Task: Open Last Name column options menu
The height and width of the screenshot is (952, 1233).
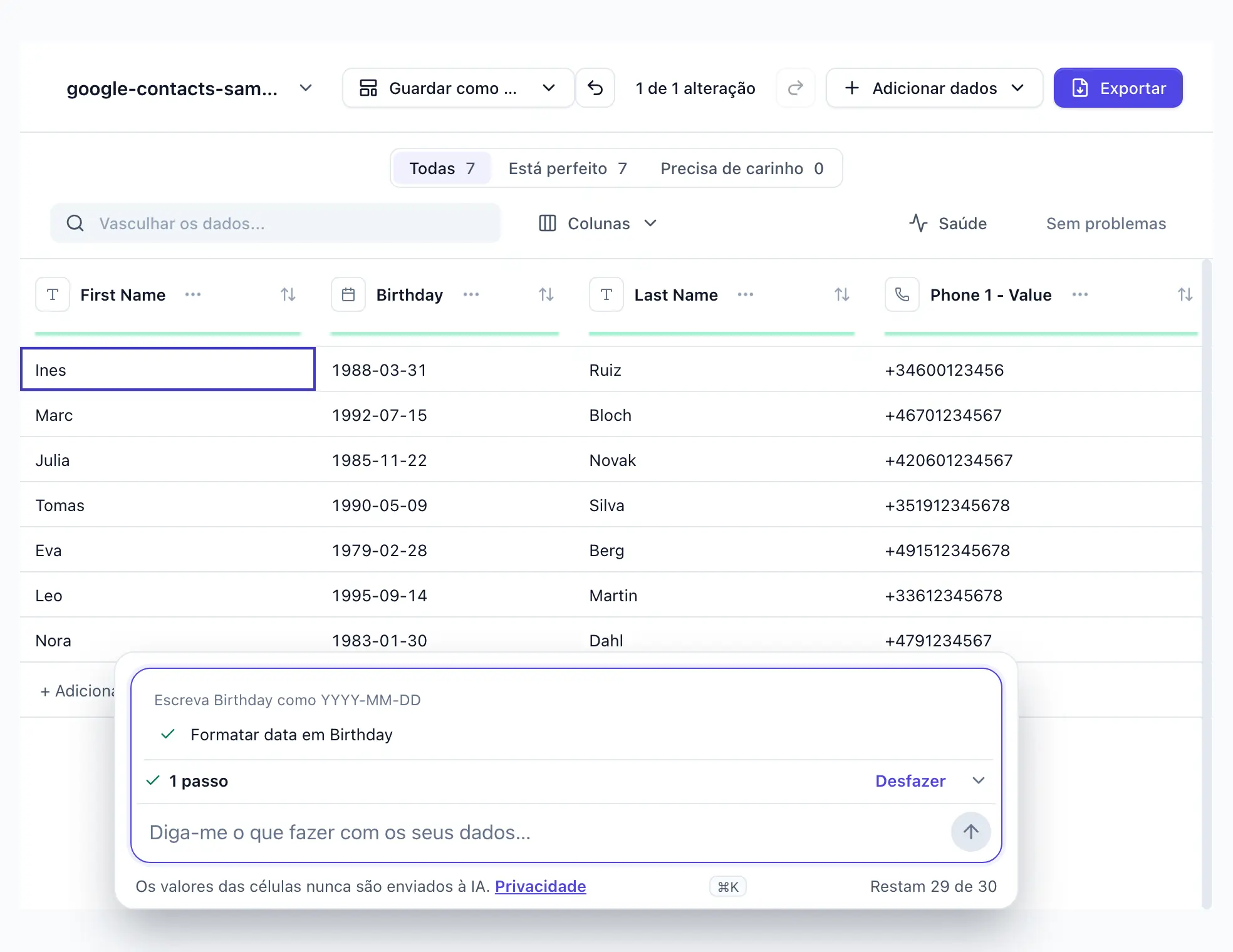Action: (746, 294)
